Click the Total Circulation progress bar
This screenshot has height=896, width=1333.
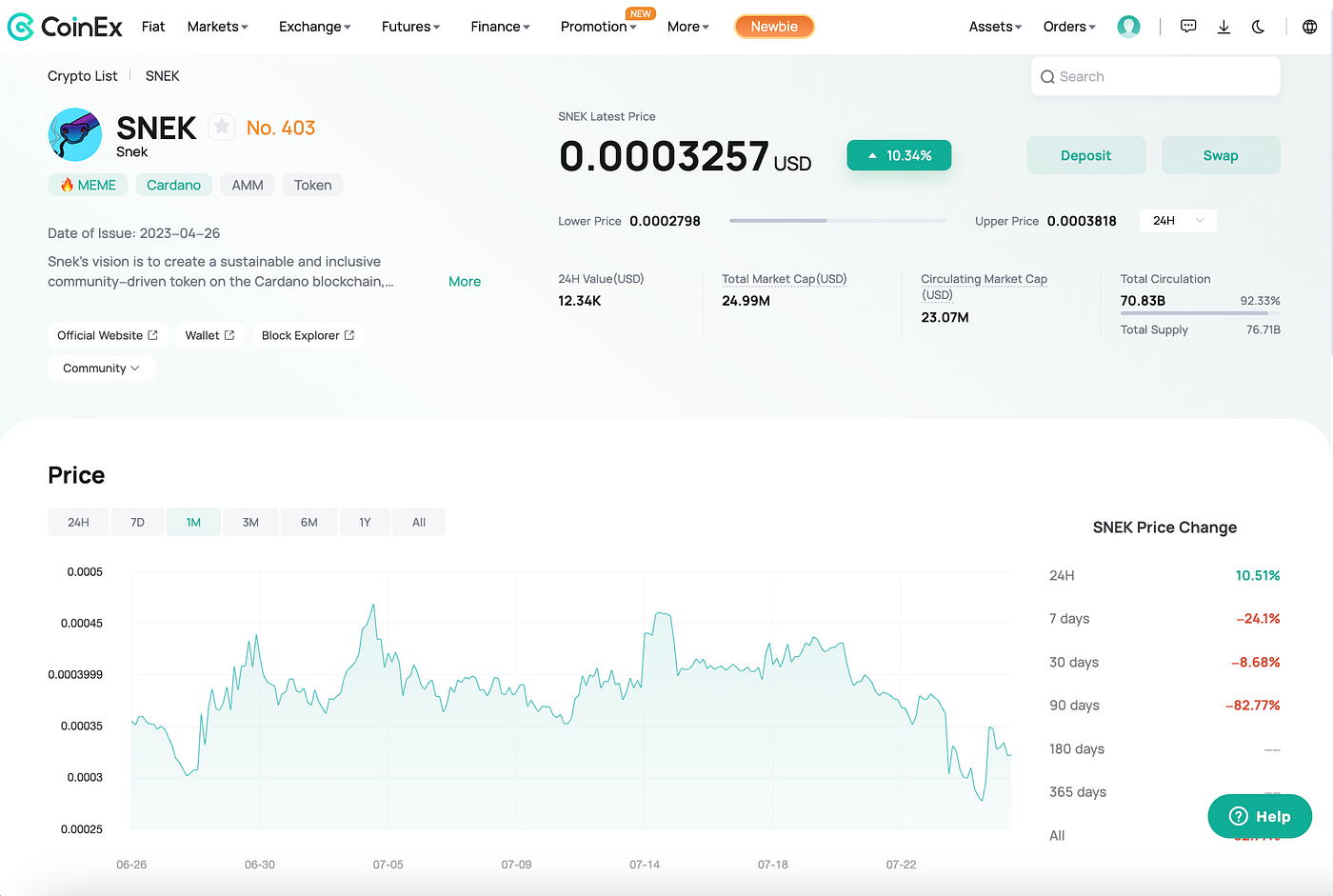(x=1200, y=313)
